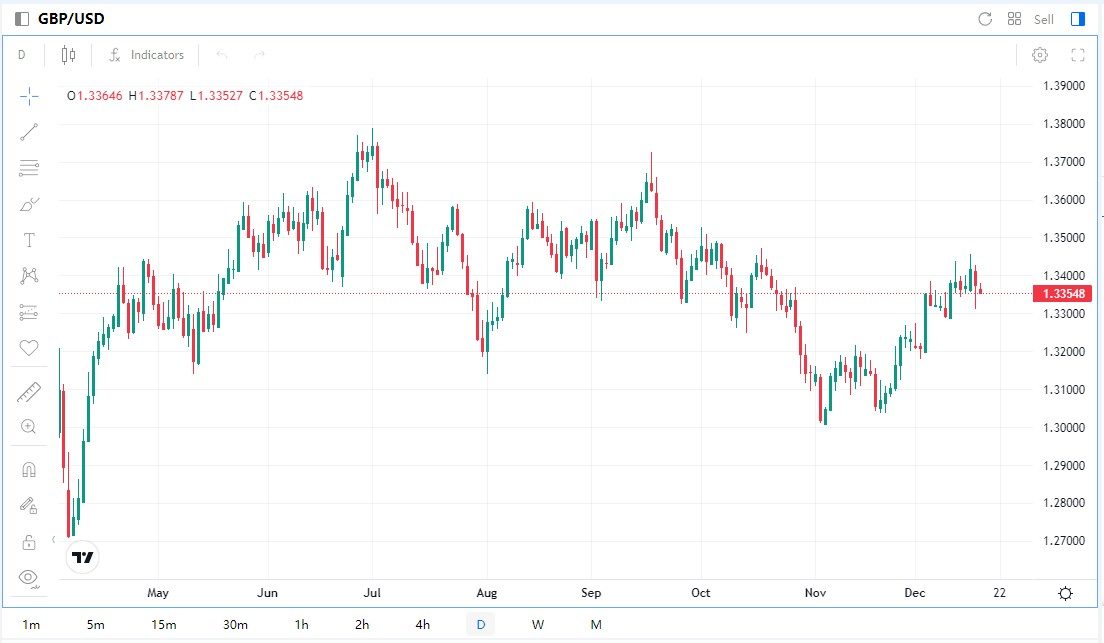Toggle hide all drawings eye icon
This screenshot has width=1104, height=643.
[29, 577]
